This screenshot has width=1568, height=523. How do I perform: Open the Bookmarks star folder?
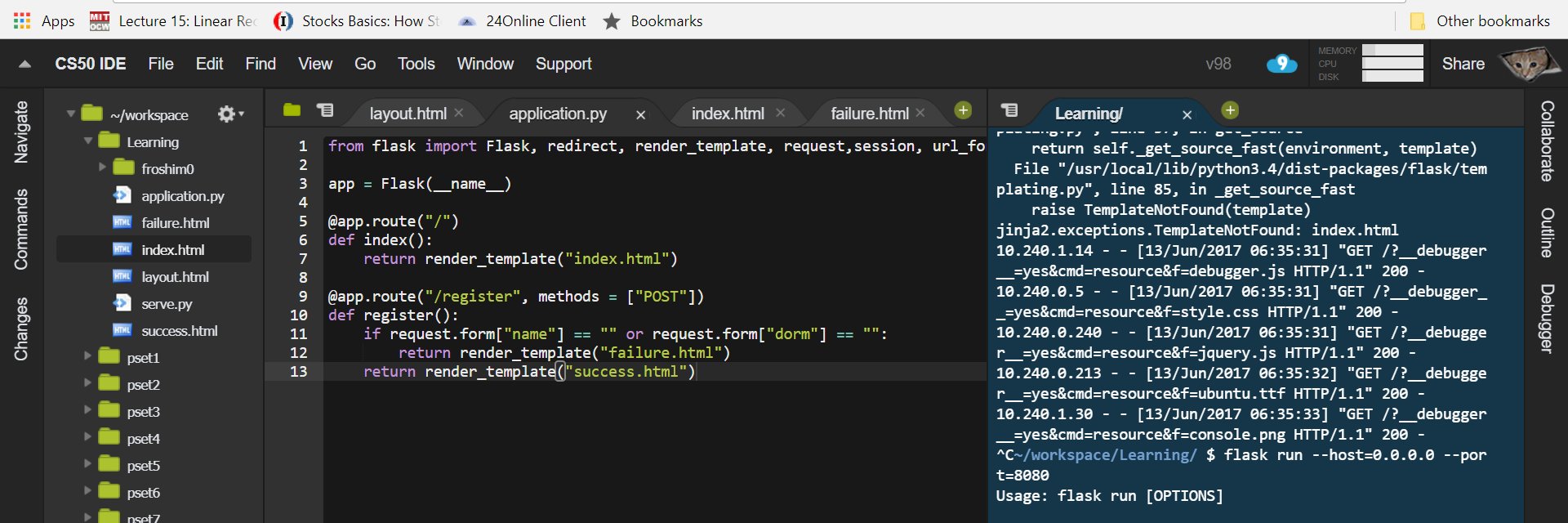(653, 21)
